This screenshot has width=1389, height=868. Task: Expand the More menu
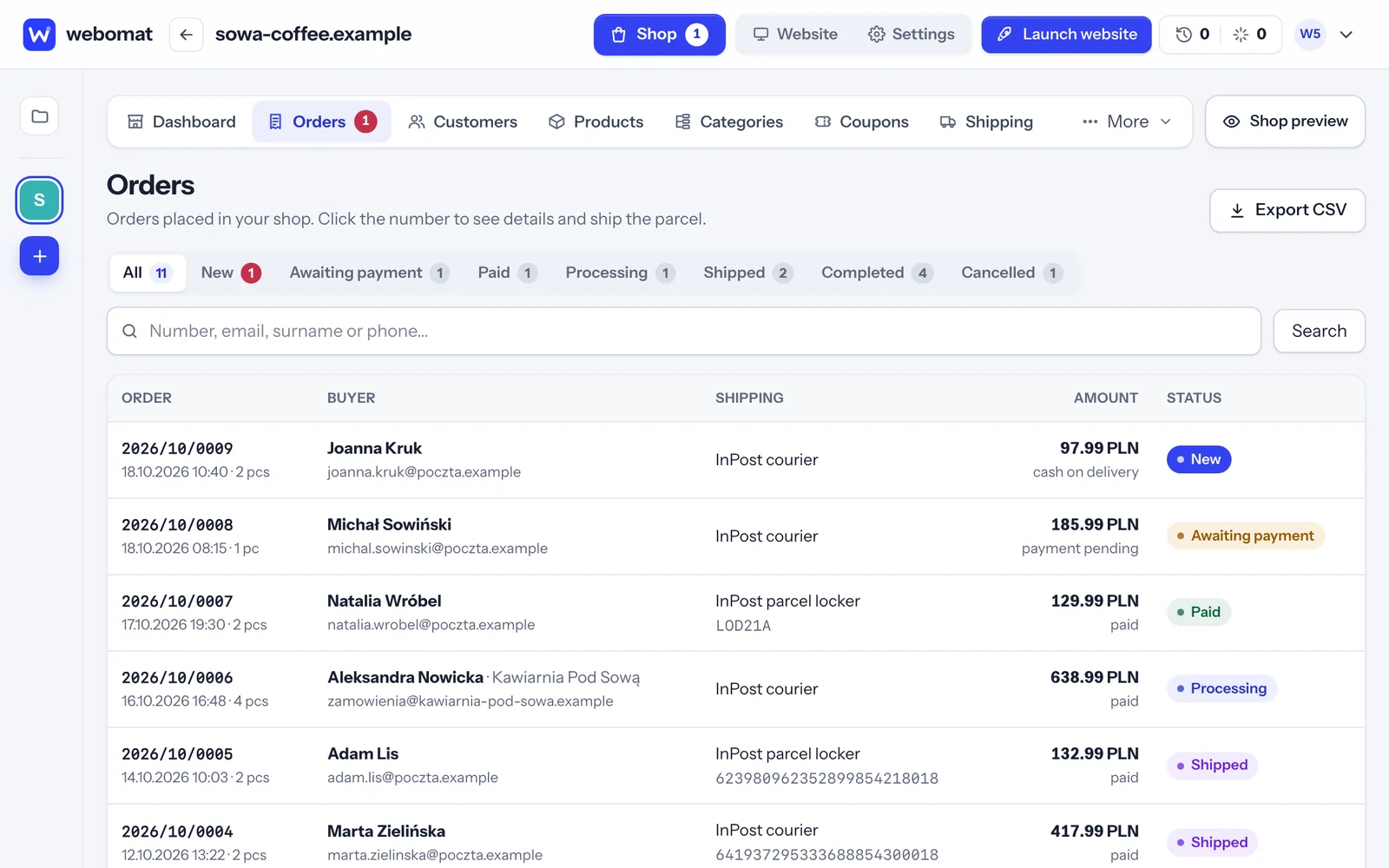[1127, 122]
